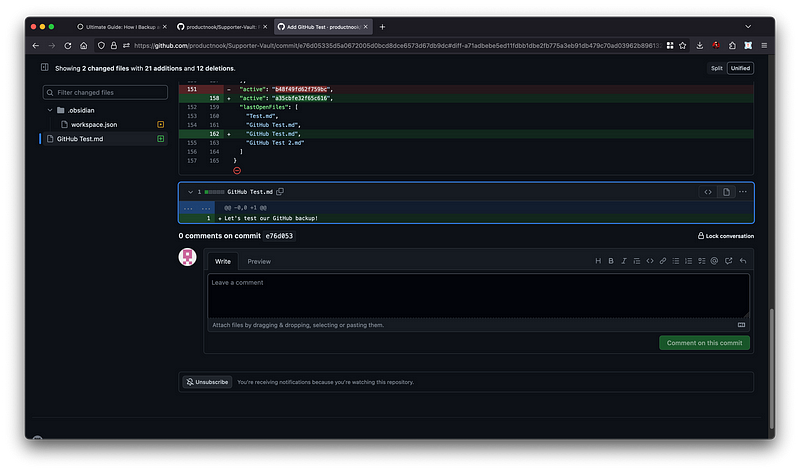The width and height of the screenshot is (800, 472).
Task: Expand hidden lines in GitHub Test.md diff
Action: click(196, 208)
